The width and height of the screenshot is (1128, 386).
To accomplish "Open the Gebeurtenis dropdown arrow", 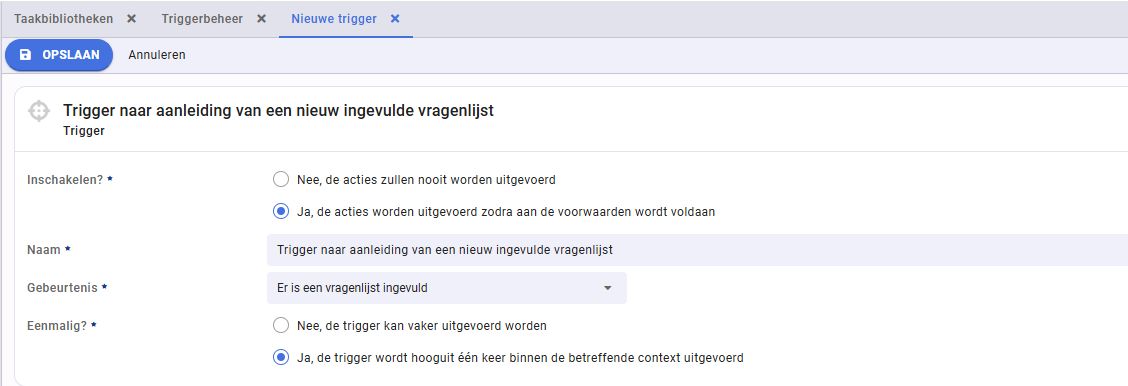I will pyautogui.click(x=607, y=288).
